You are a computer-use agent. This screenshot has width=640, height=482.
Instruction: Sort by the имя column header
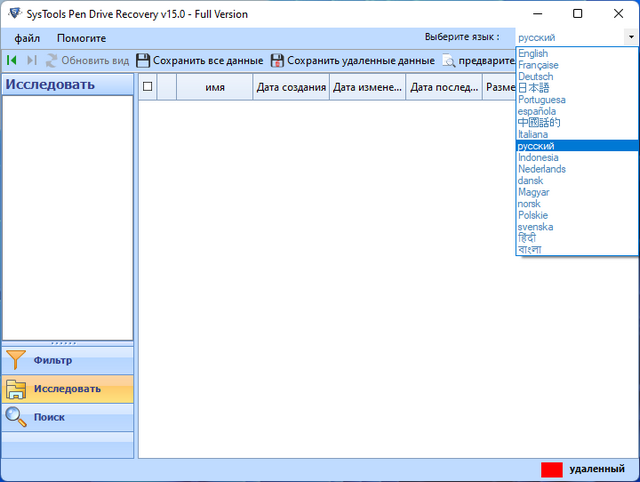tap(214, 88)
